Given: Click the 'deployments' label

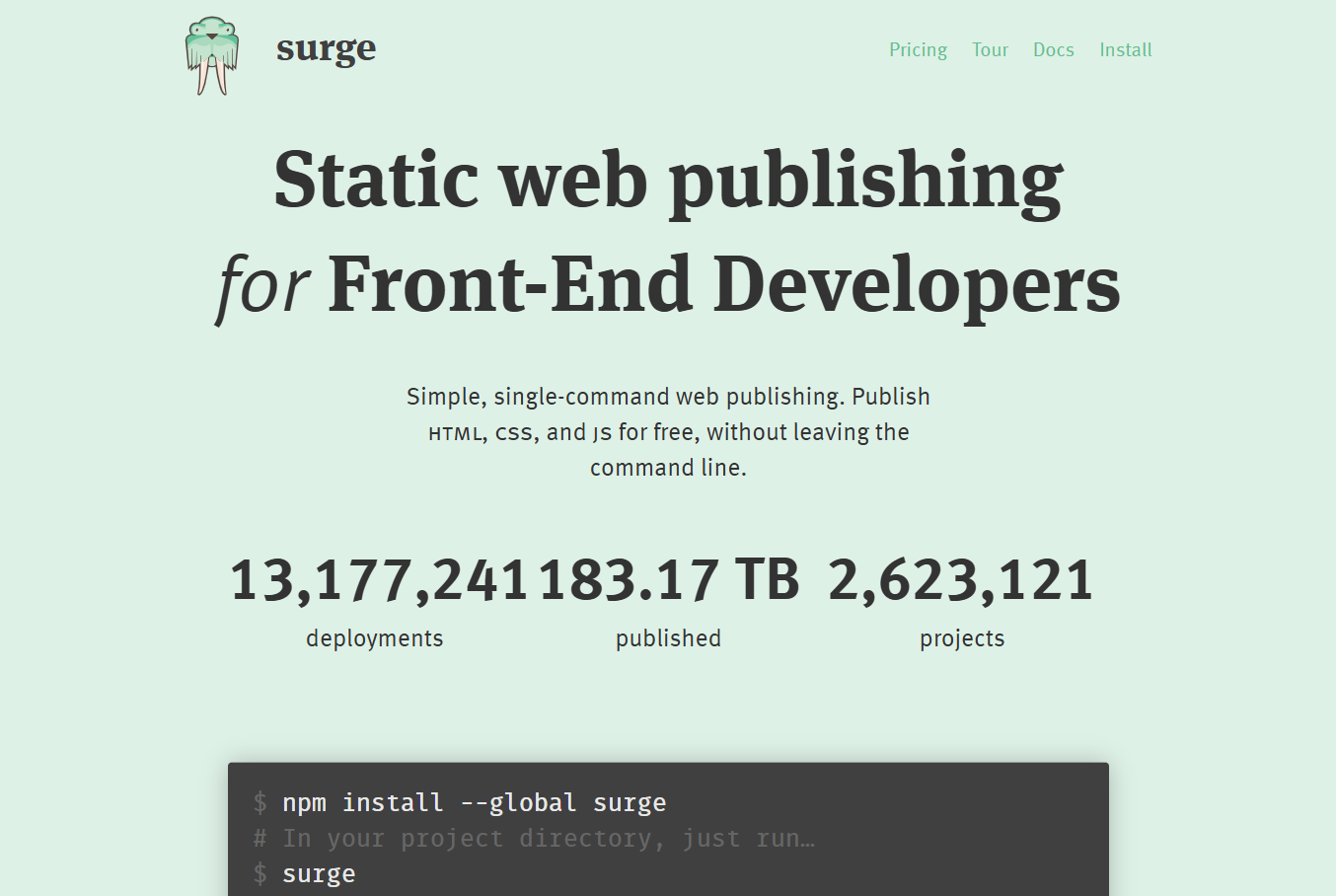Looking at the screenshot, I should [375, 638].
